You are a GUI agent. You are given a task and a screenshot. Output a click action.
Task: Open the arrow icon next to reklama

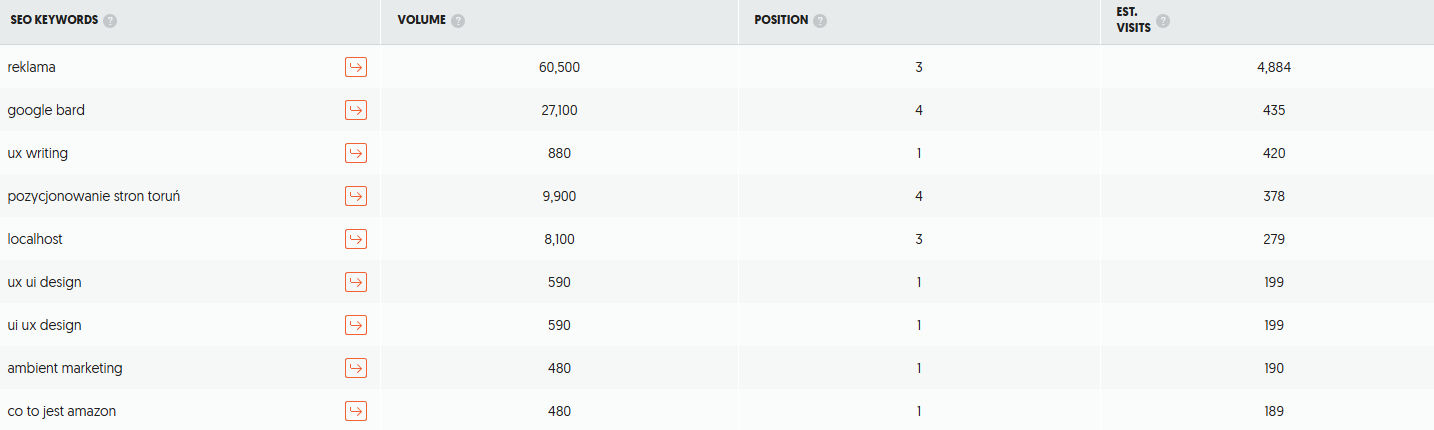pyautogui.click(x=356, y=67)
